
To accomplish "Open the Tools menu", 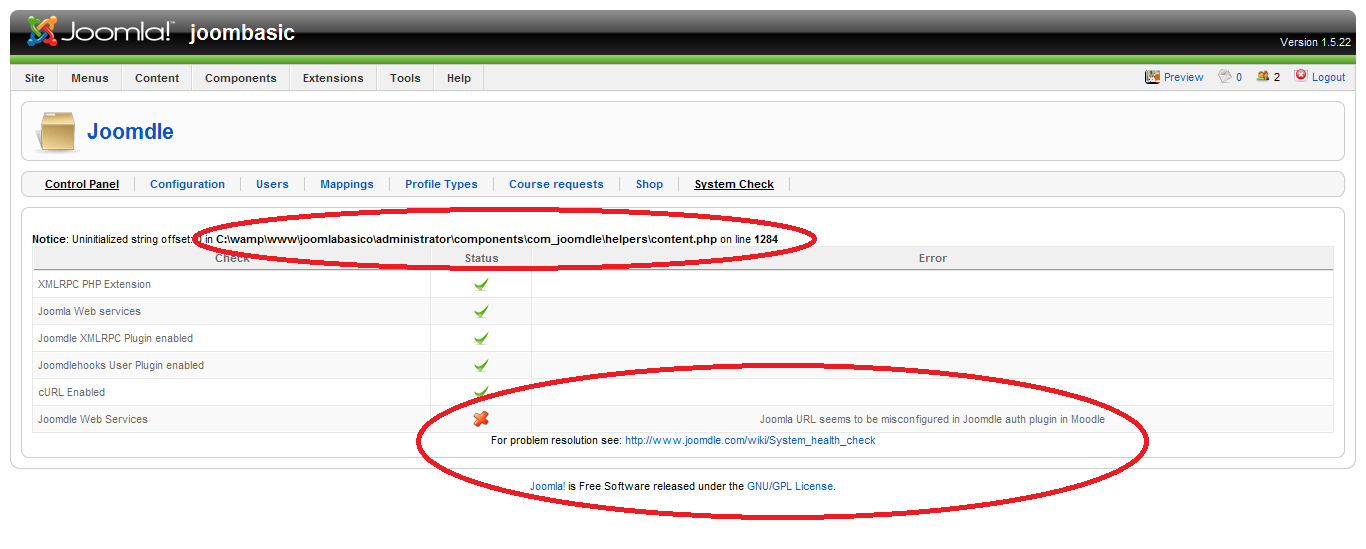I will click(405, 78).
